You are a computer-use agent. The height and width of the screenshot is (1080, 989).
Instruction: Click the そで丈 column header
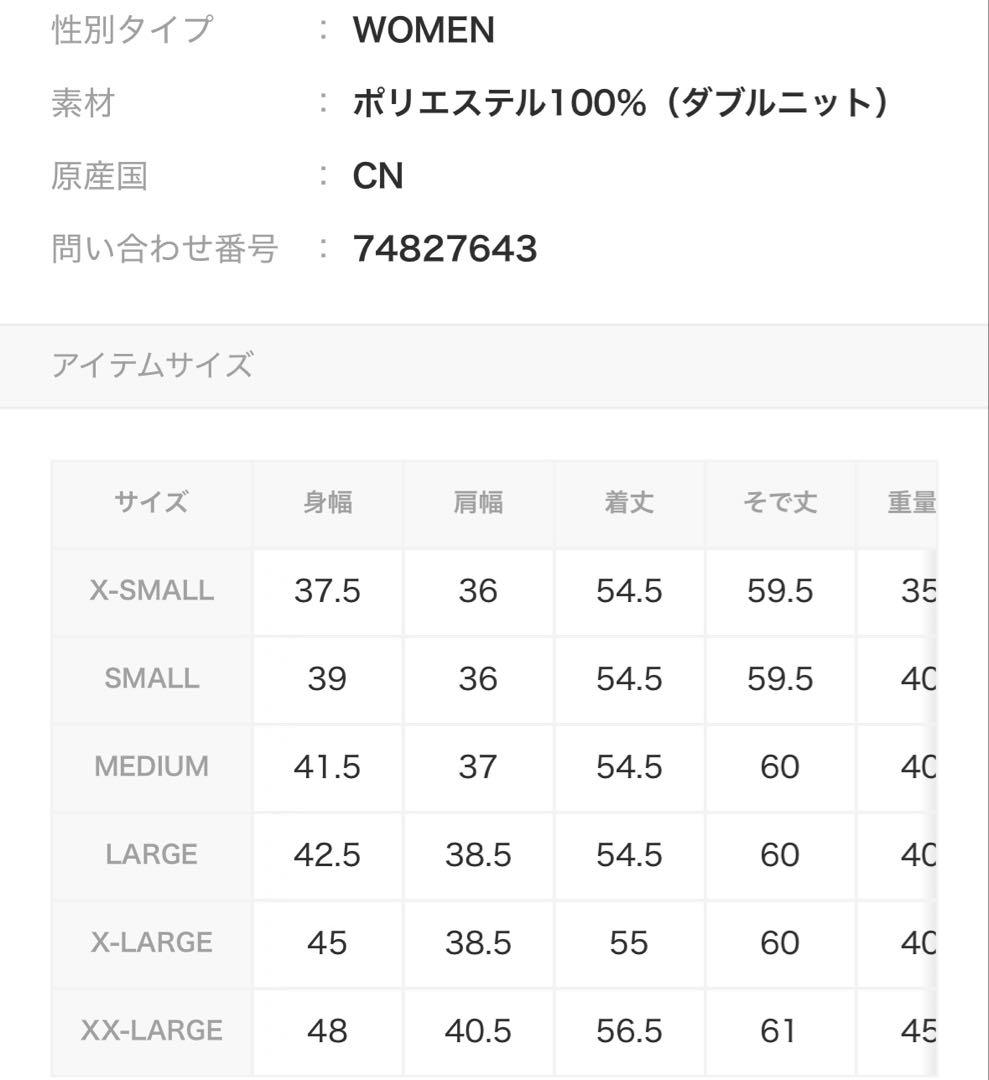(x=780, y=503)
